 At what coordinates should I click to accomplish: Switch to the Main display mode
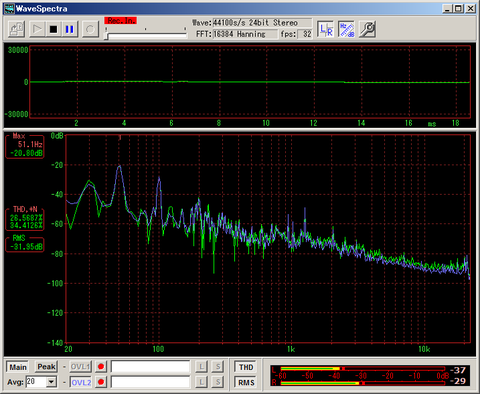click(18, 367)
